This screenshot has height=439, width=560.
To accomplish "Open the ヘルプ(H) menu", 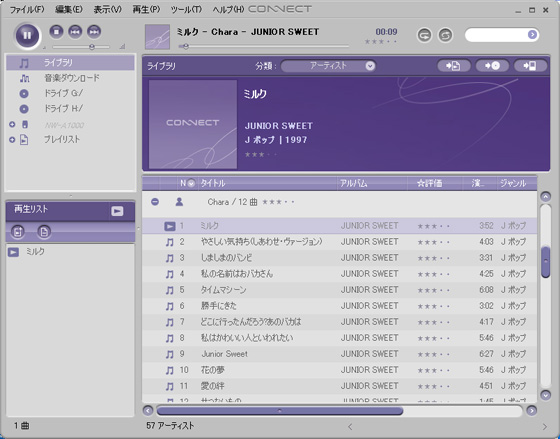I will [x=228, y=10].
